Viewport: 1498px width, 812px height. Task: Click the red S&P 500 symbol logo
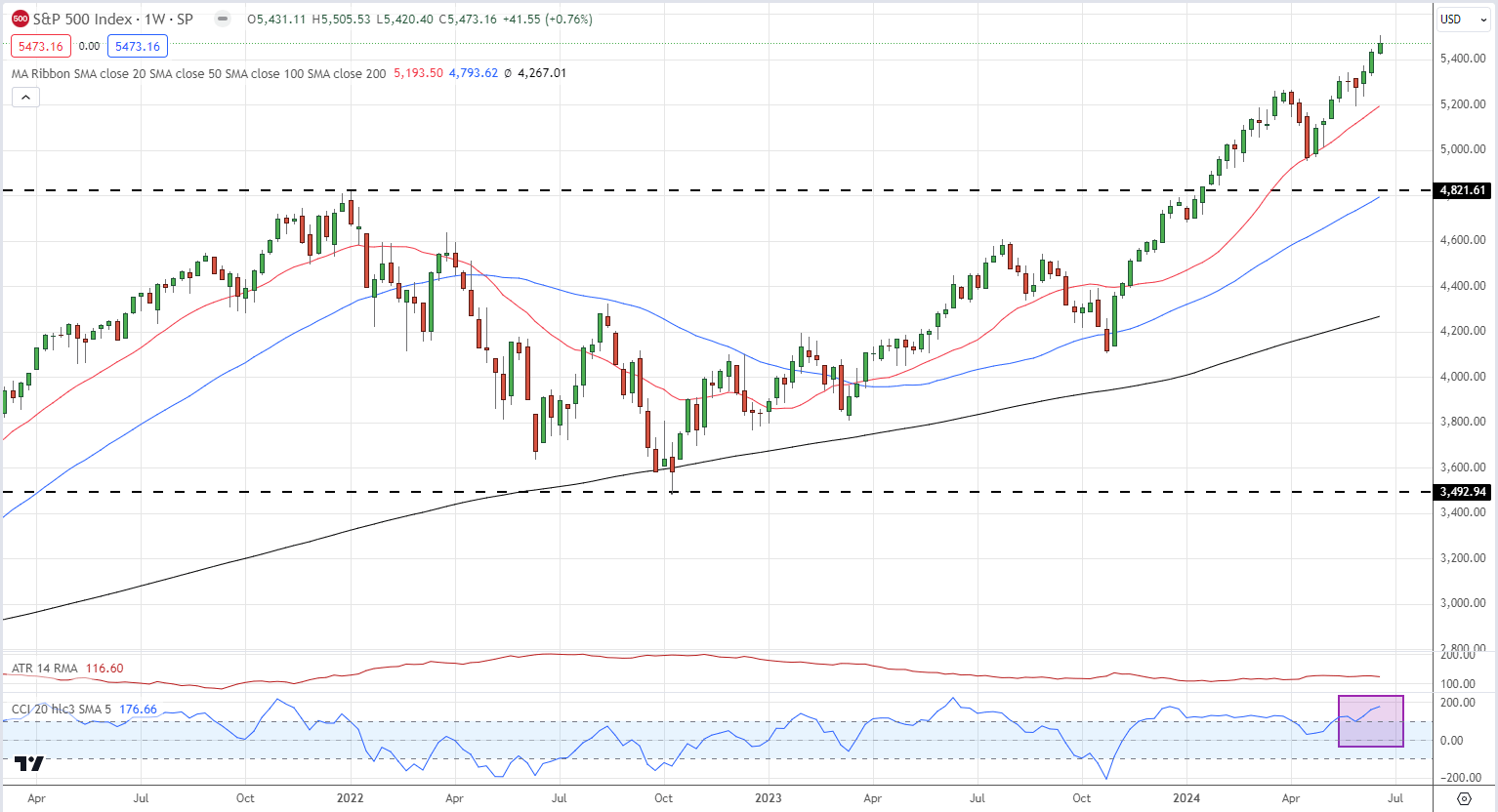[21, 19]
